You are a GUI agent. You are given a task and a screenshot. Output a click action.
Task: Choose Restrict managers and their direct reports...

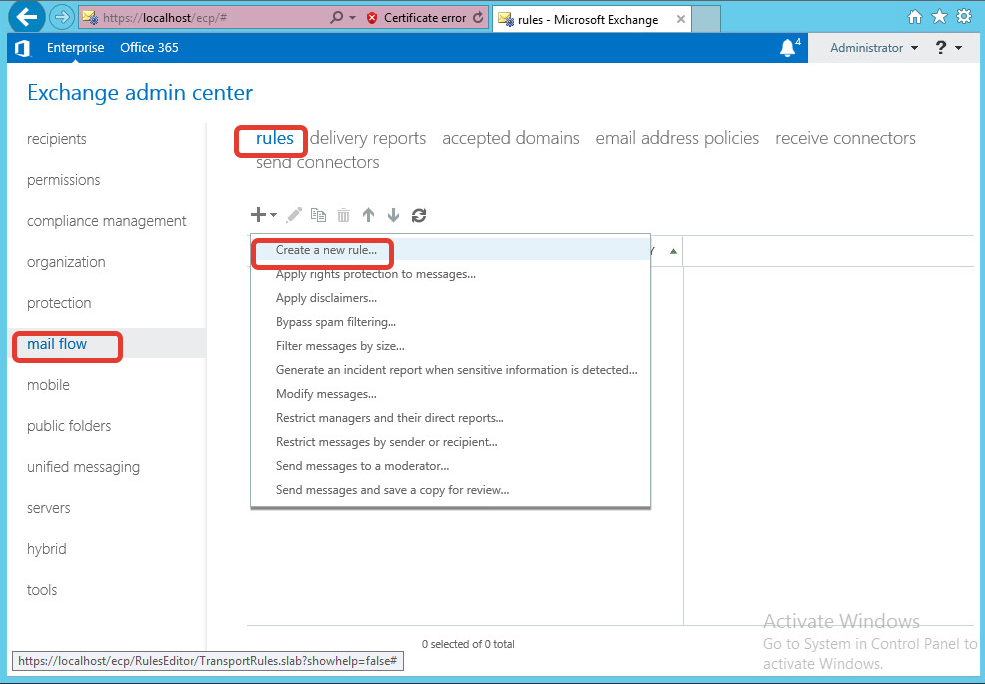tap(389, 418)
